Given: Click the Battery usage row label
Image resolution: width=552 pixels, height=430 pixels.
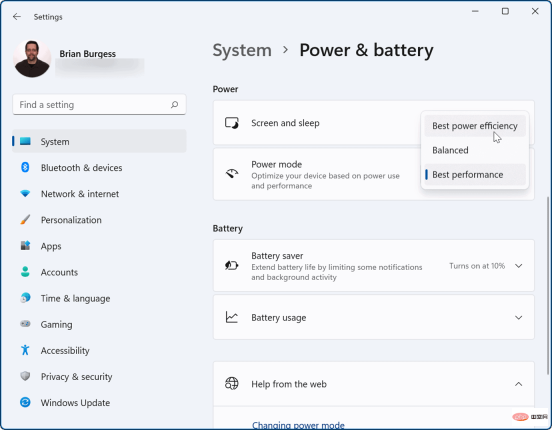Looking at the screenshot, I should pyautogui.click(x=278, y=318).
